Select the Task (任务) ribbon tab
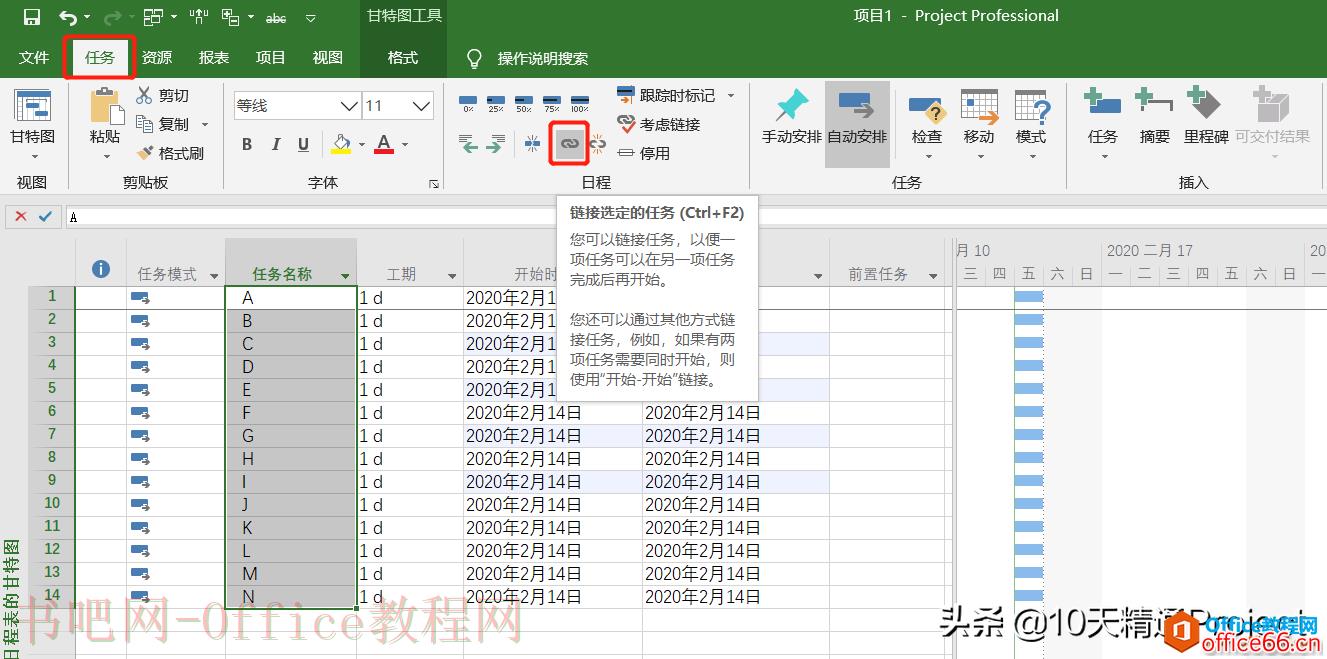Screen dimensions: 1327x659 (x=100, y=58)
